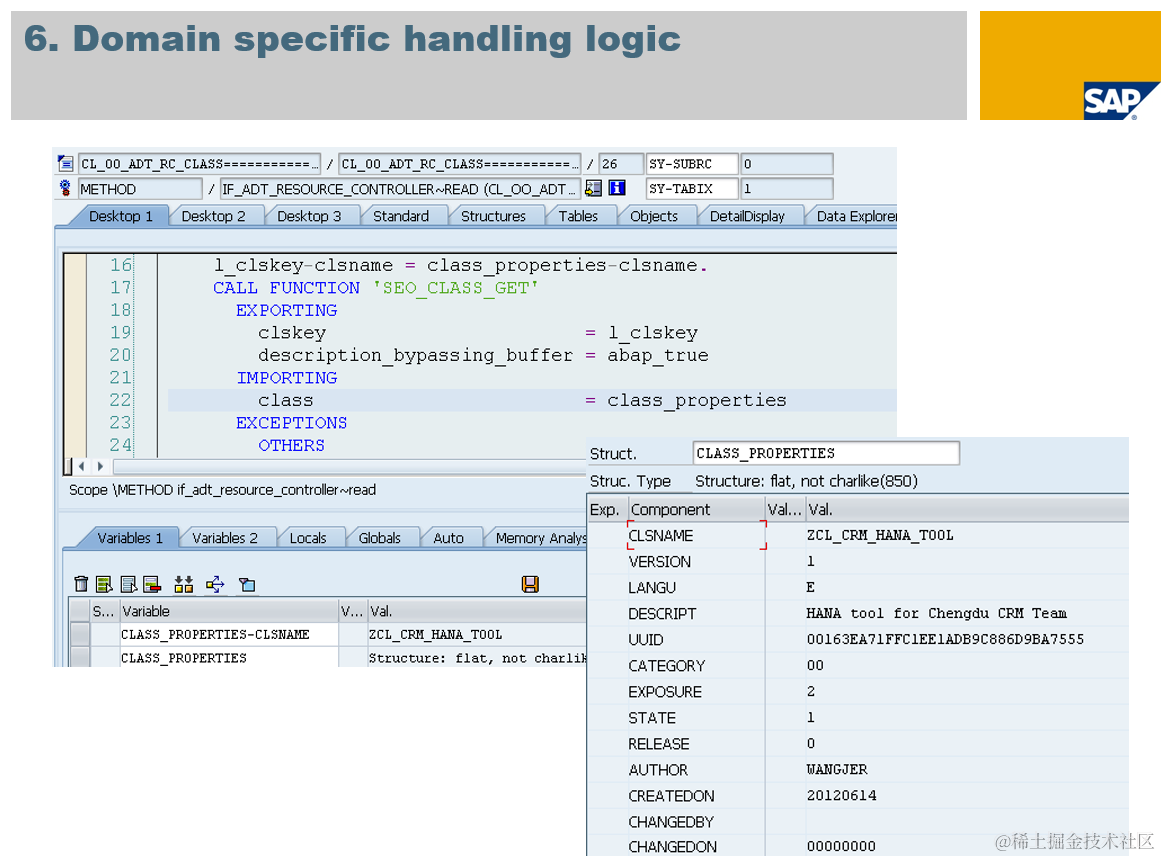The height and width of the screenshot is (858, 1161).
Task: Click the Component column header
Action: tap(697, 509)
